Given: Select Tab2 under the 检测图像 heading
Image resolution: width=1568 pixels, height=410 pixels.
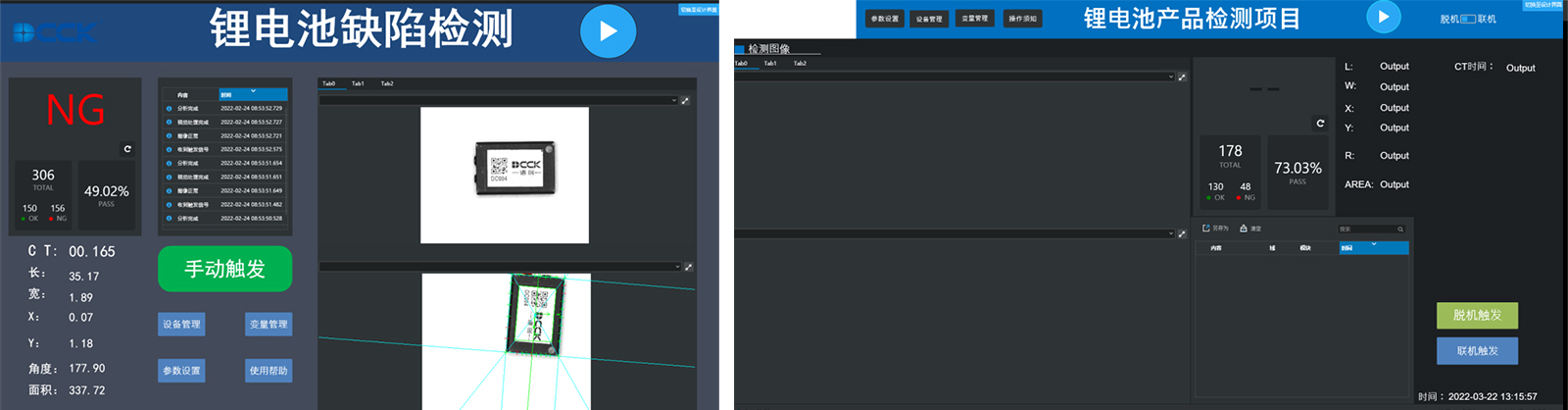Looking at the screenshot, I should click(x=800, y=64).
